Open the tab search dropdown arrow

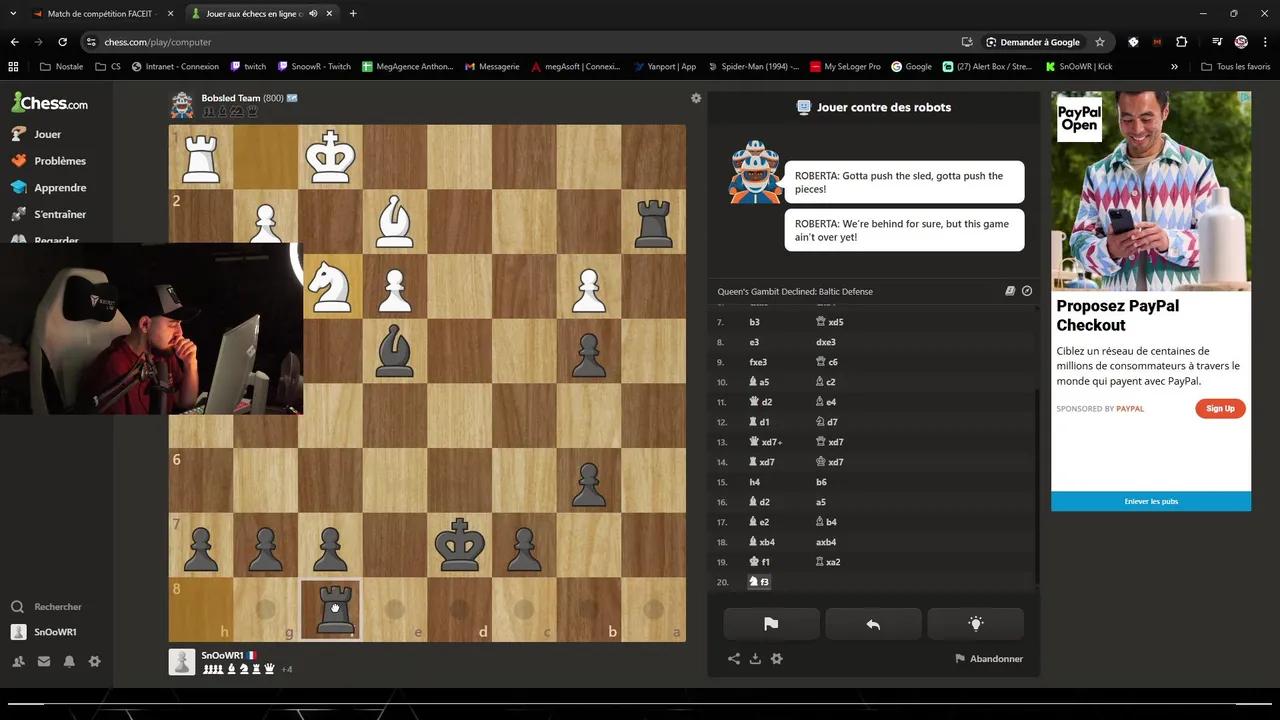13,14
